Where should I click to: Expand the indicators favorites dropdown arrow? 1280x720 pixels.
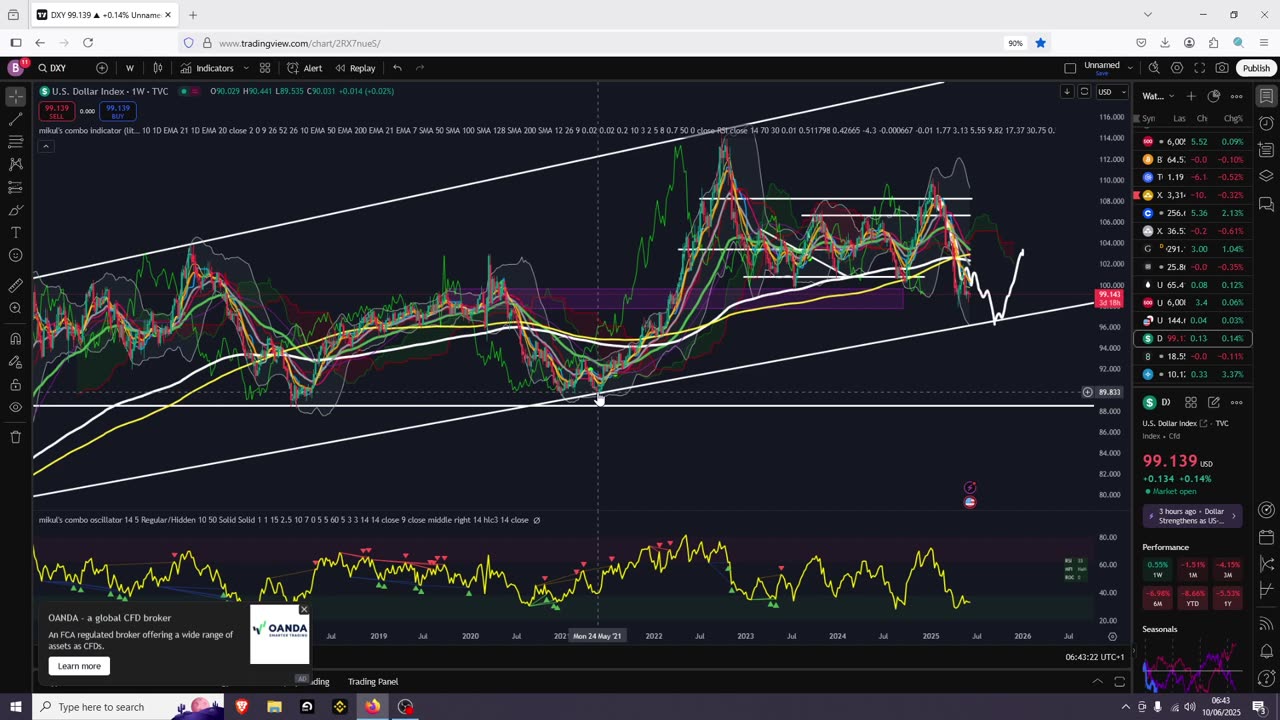pyautogui.click(x=245, y=68)
